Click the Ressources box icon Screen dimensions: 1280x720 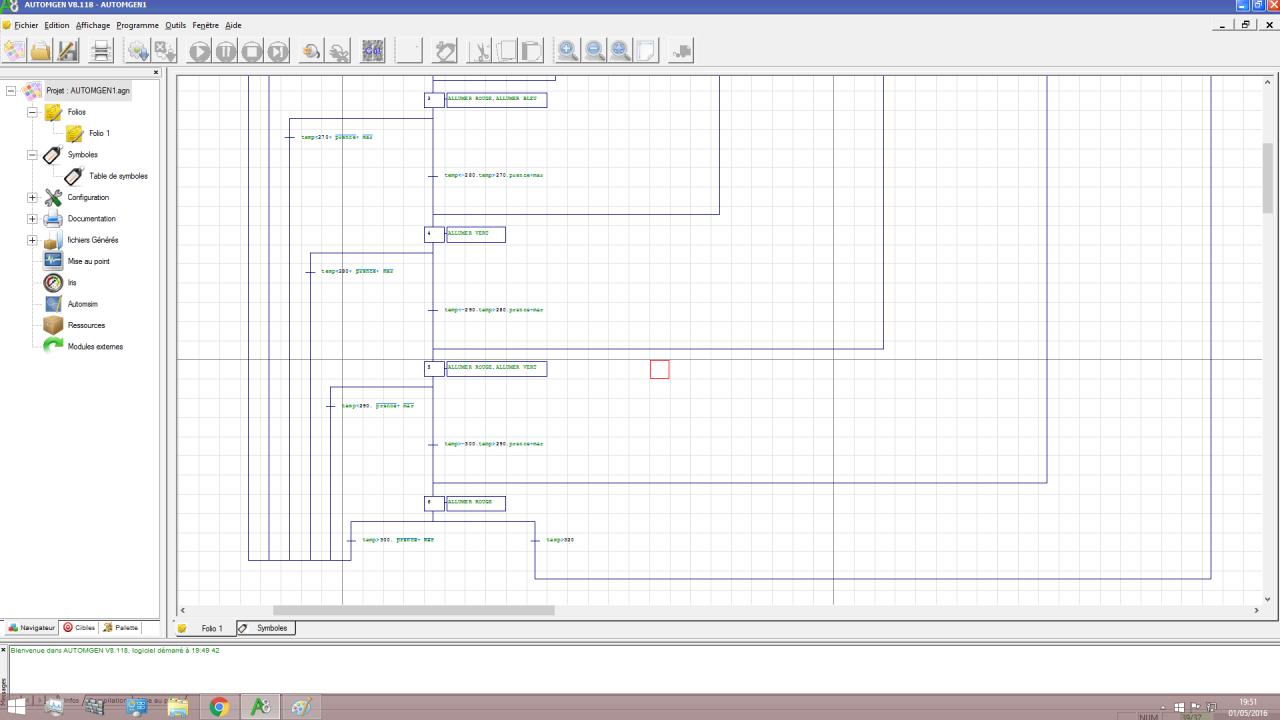tap(53, 325)
